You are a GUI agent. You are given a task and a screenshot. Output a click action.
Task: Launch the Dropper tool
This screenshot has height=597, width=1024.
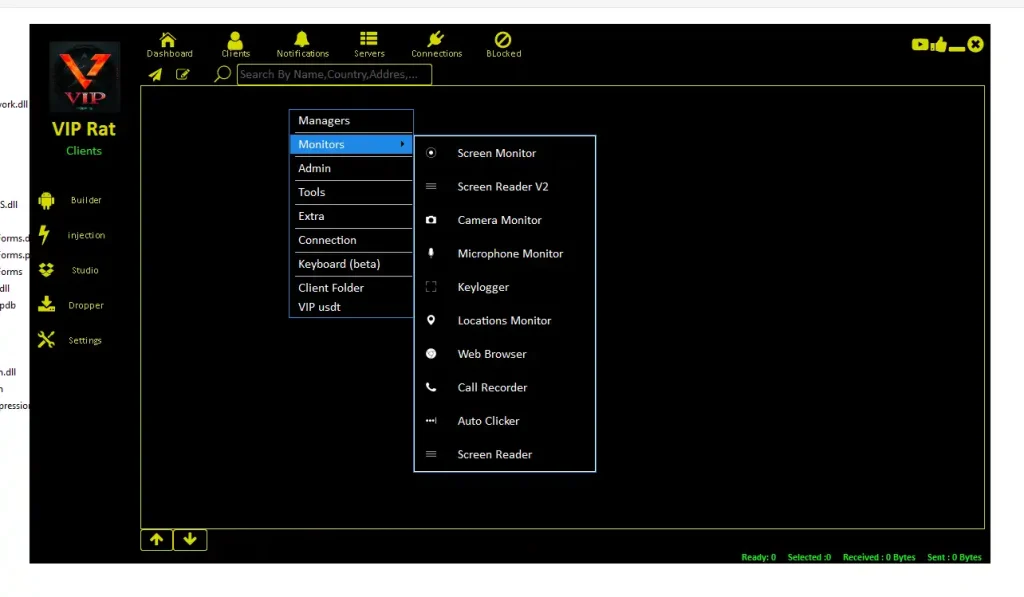(x=84, y=304)
